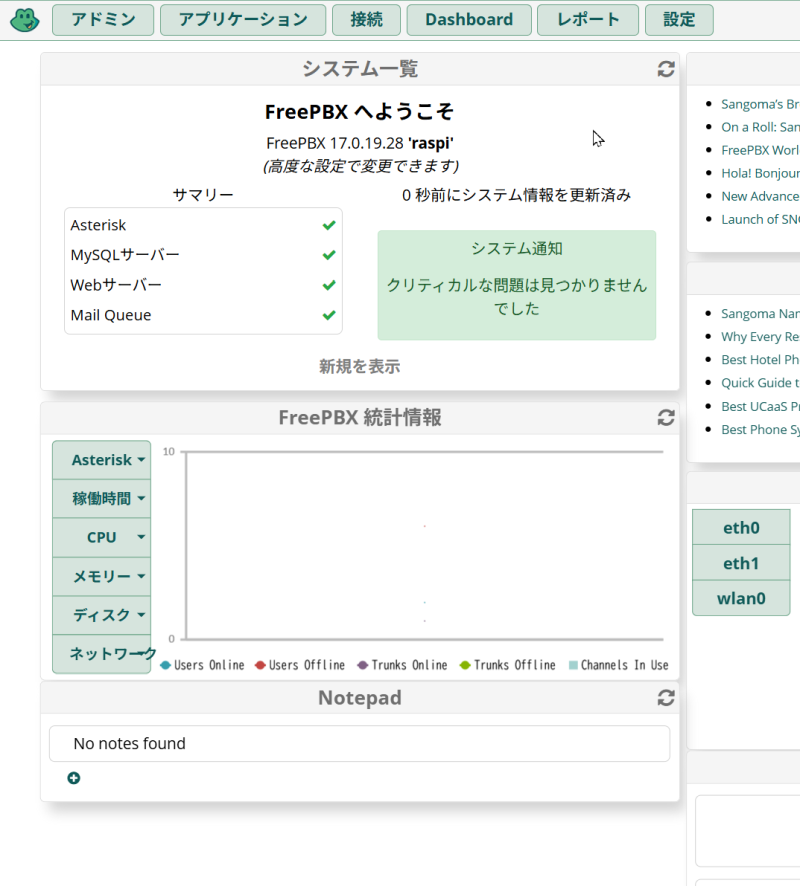Open the Best Hotel Ph… blog link

click(x=760, y=360)
